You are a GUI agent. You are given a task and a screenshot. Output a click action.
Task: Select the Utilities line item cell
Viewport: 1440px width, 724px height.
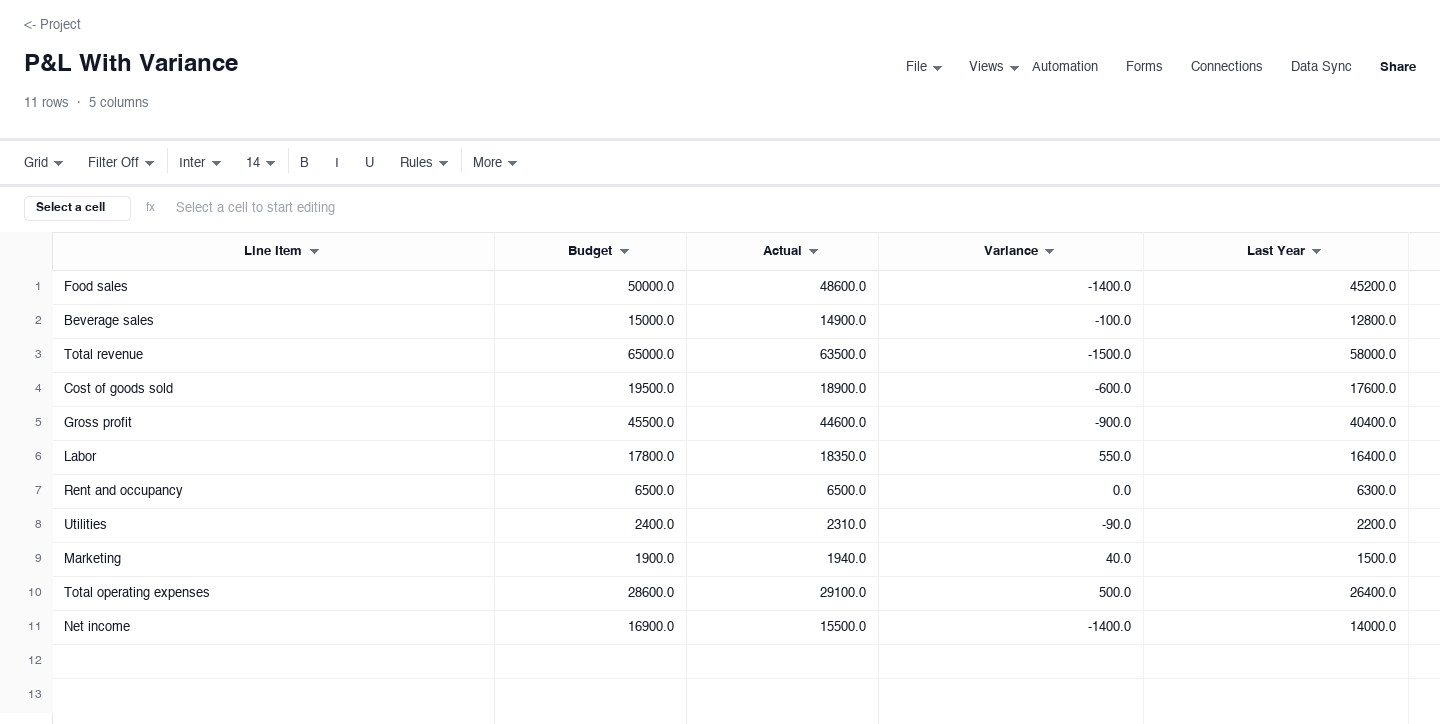[x=273, y=525]
